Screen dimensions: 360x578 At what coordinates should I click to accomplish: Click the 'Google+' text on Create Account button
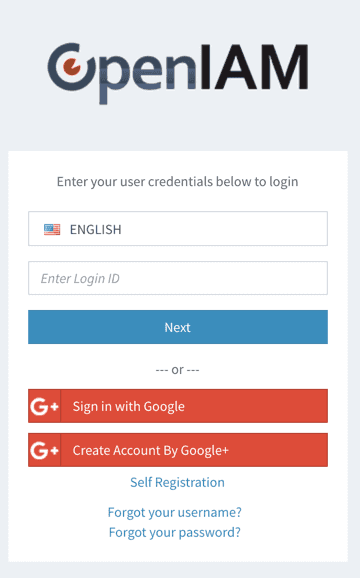205,451
